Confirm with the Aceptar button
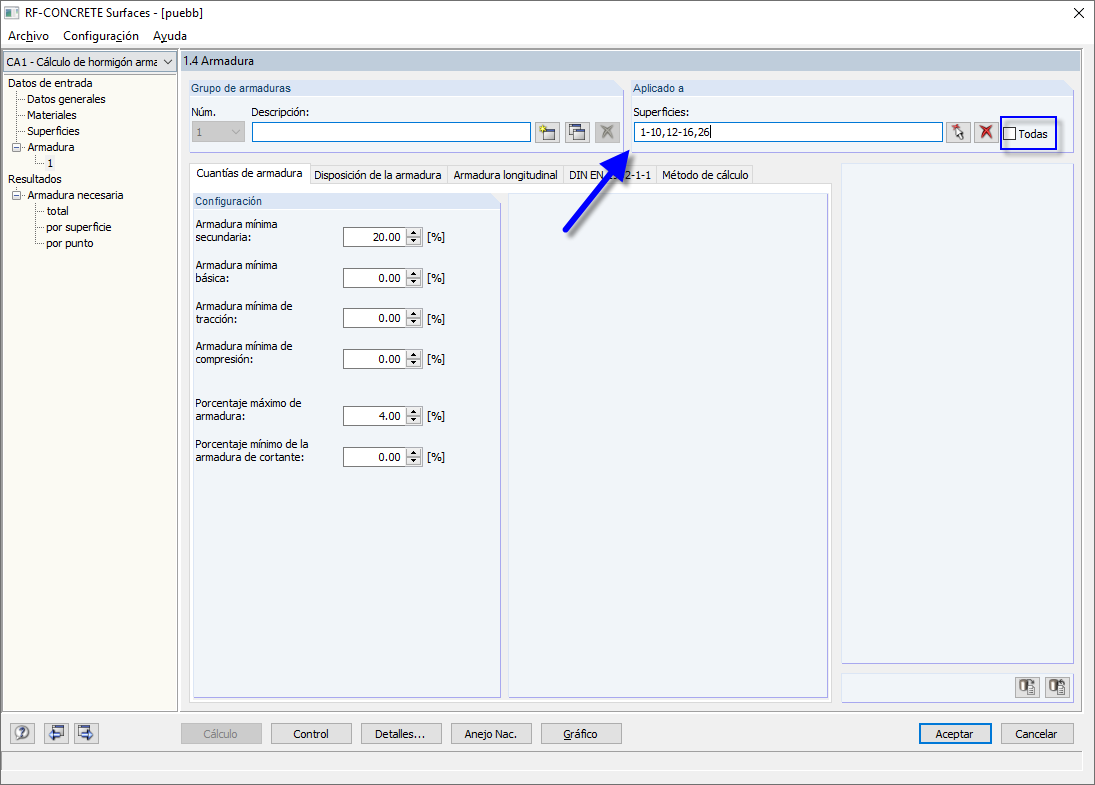This screenshot has height=785, width=1095. [955, 734]
